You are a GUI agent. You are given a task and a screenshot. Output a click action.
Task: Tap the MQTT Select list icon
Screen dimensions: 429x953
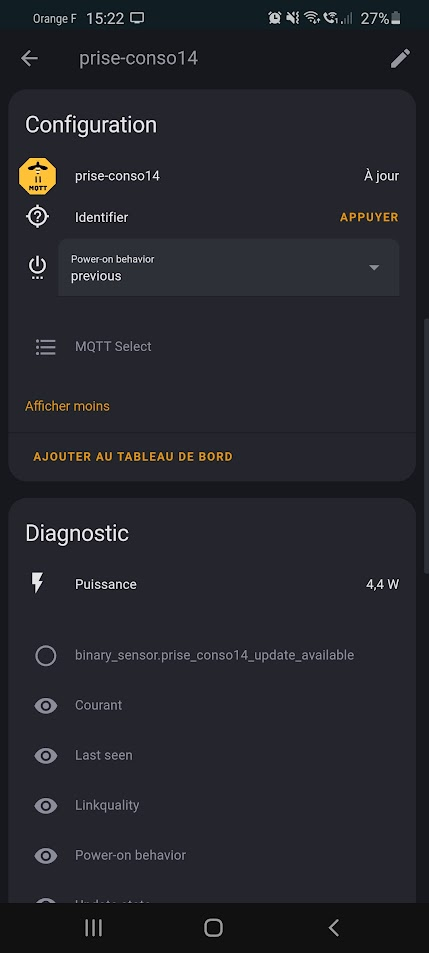click(x=46, y=346)
